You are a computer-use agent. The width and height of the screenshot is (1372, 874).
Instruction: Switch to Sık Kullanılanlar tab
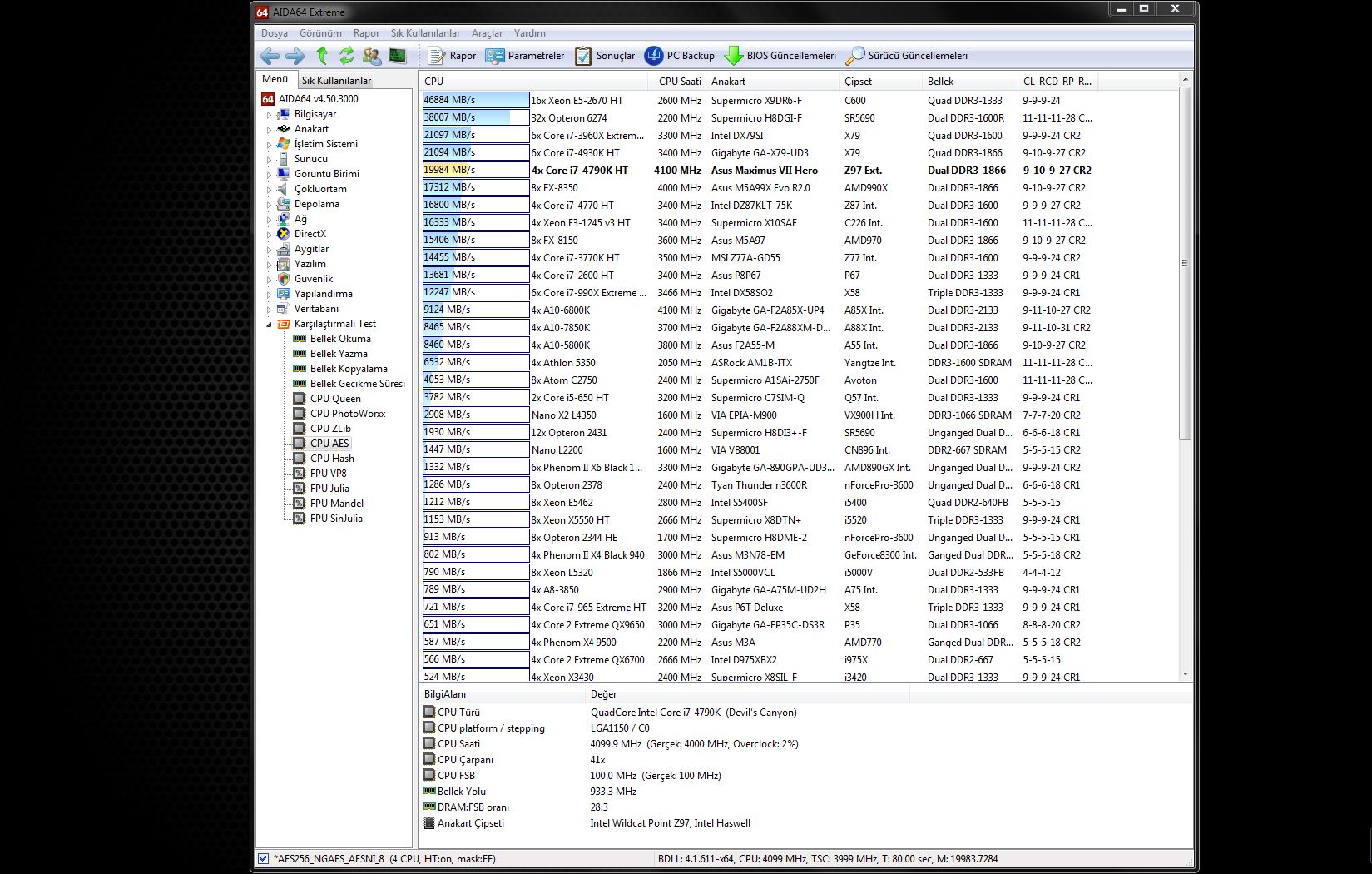tap(336, 81)
